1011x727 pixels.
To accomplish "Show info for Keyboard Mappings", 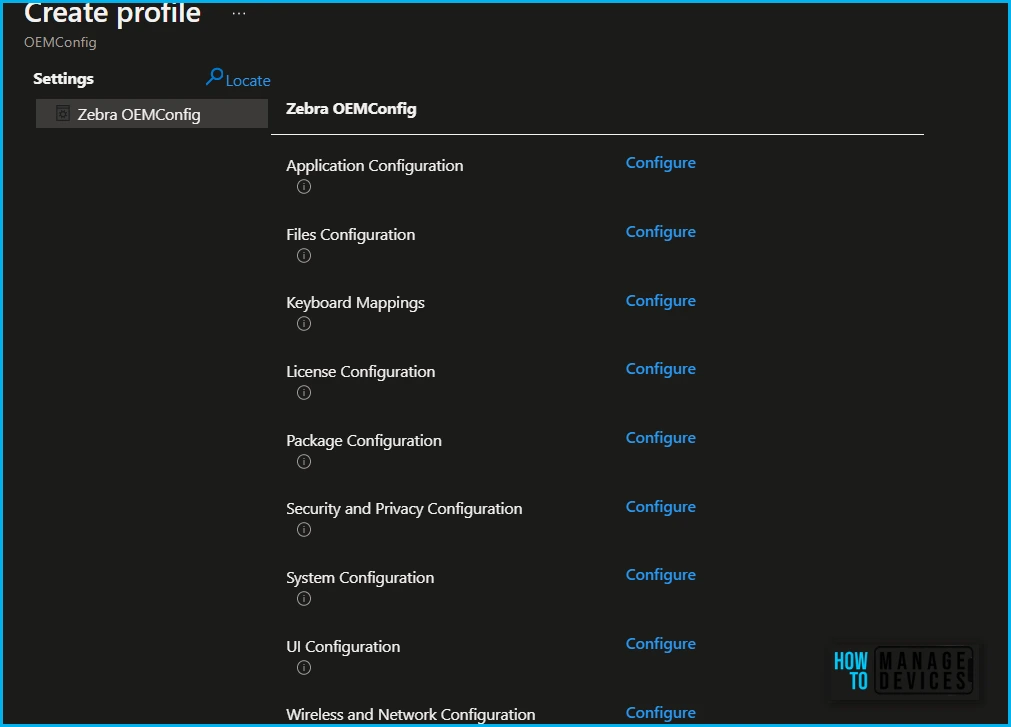I will point(304,324).
